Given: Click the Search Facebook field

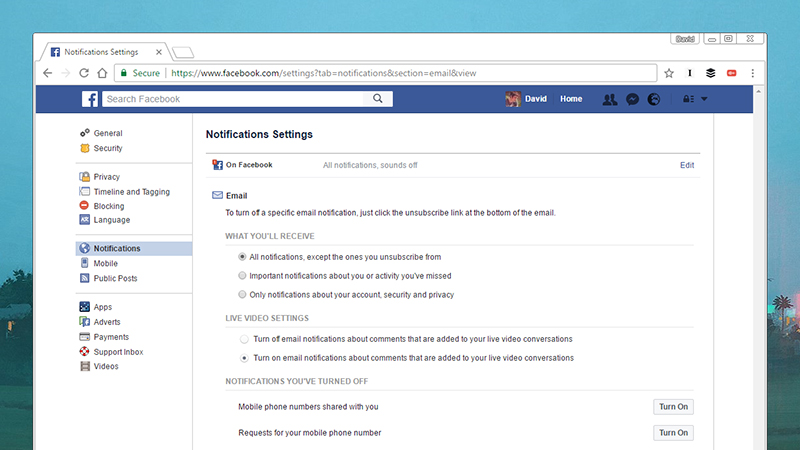Looking at the screenshot, I should point(233,99).
